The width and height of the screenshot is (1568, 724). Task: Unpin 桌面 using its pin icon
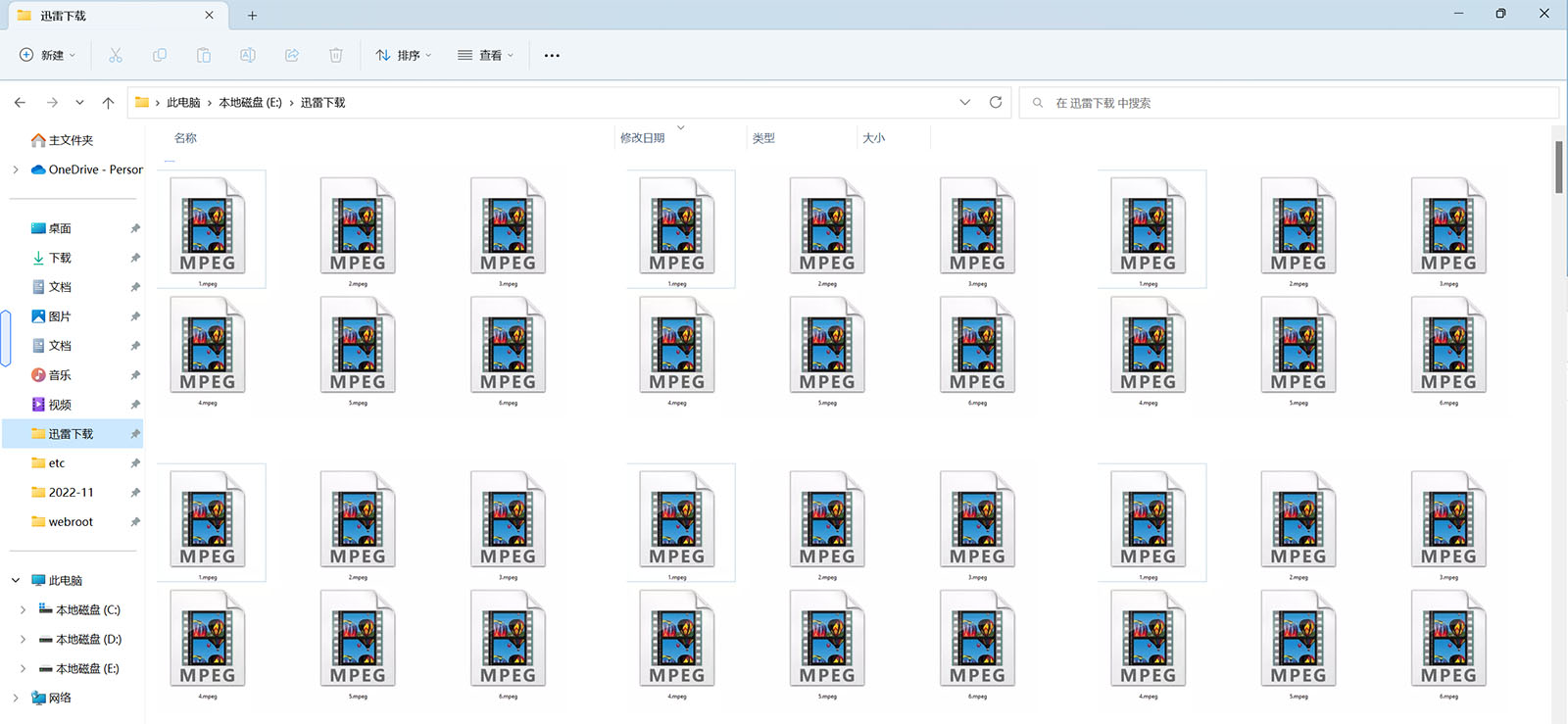[135, 228]
